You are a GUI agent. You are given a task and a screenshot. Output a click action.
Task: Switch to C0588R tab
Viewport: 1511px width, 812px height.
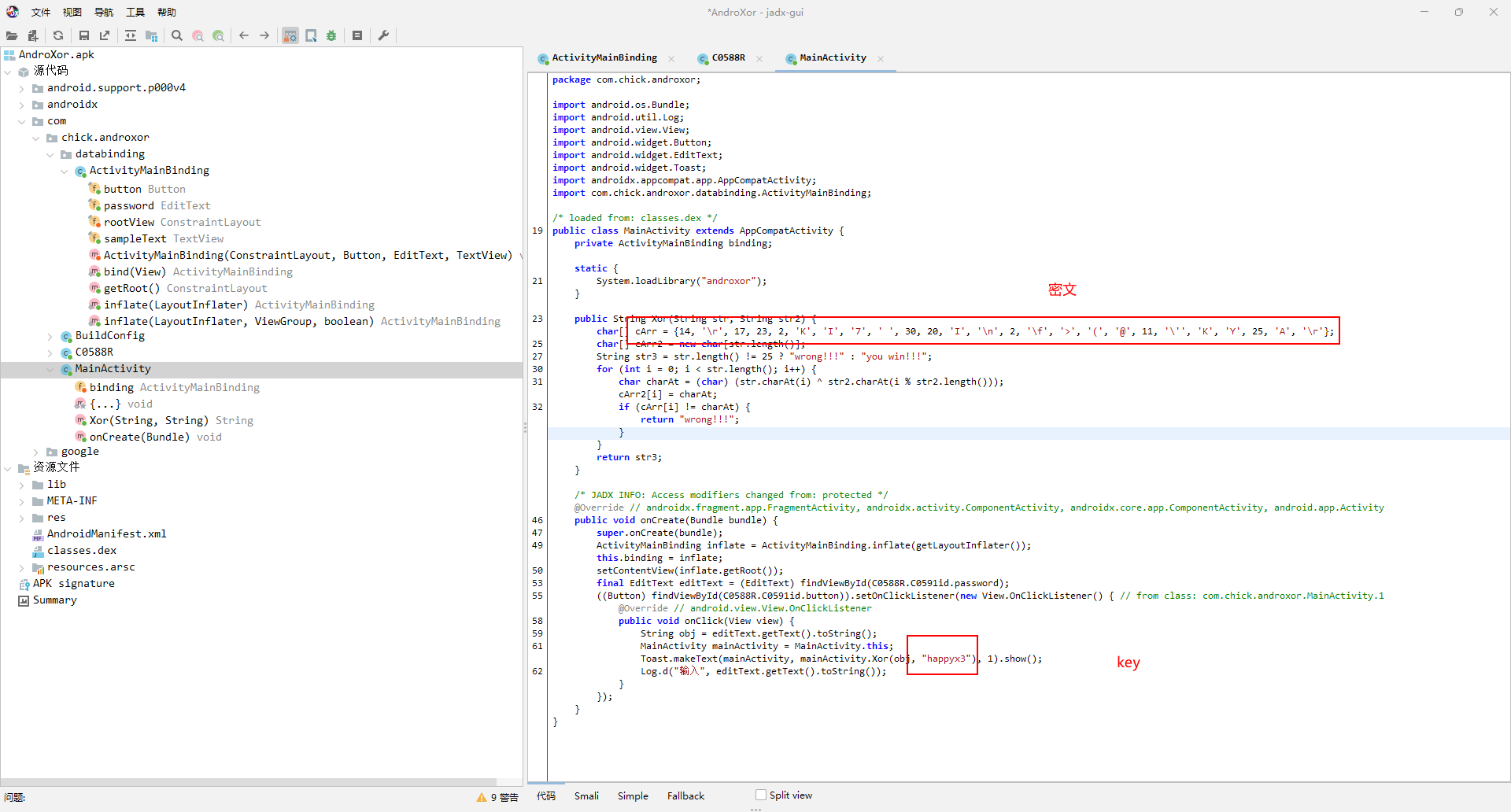(x=728, y=58)
